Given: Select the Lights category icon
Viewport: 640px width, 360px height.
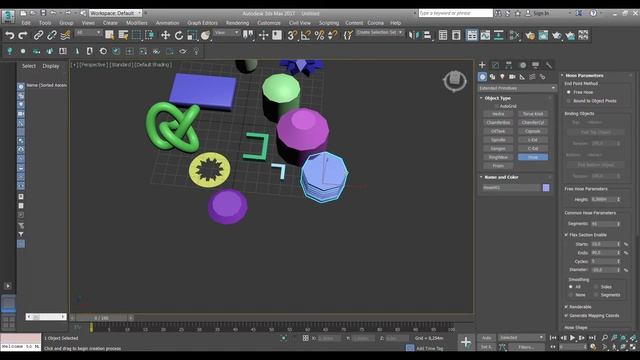Looking at the screenshot, I should point(502,77).
